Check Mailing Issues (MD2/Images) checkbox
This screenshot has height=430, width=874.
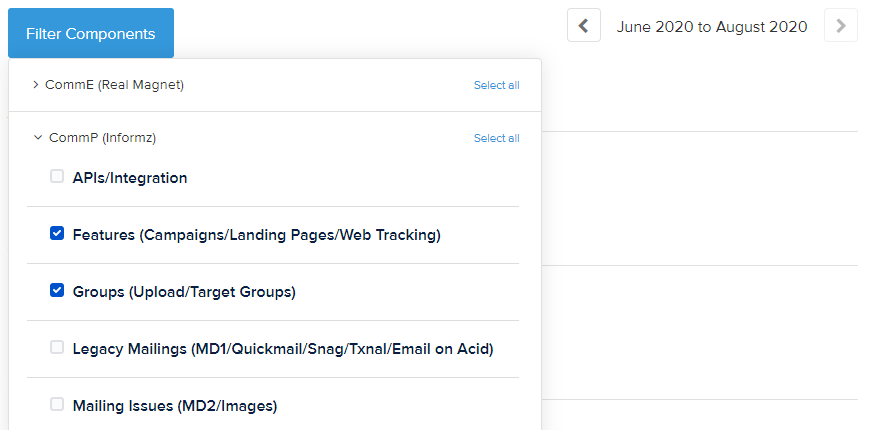[57, 404]
